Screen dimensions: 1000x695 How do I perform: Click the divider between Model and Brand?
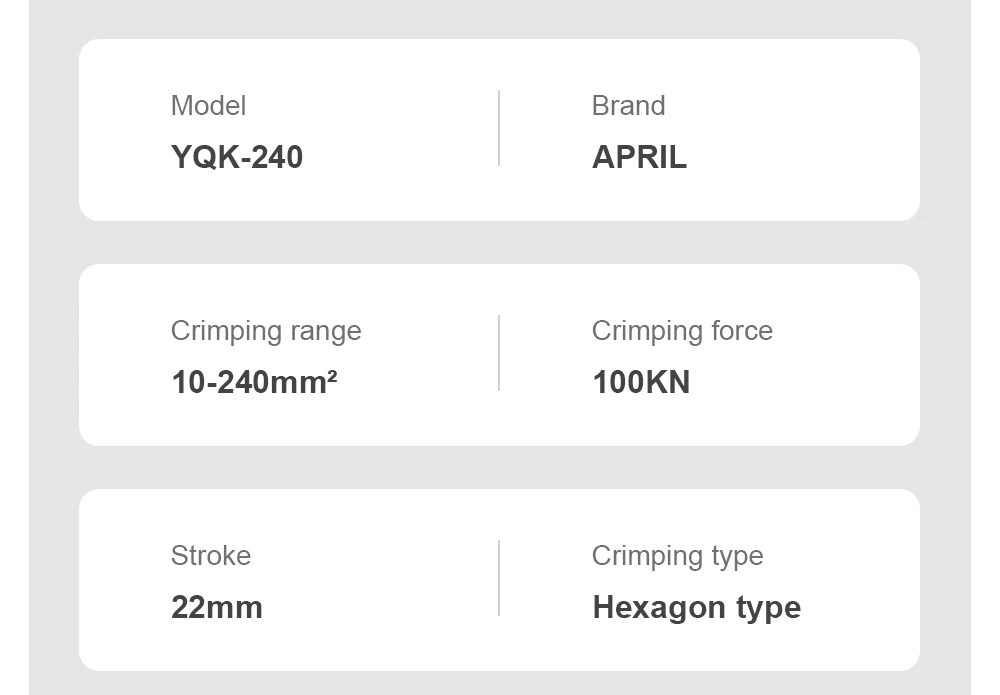[x=499, y=128]
